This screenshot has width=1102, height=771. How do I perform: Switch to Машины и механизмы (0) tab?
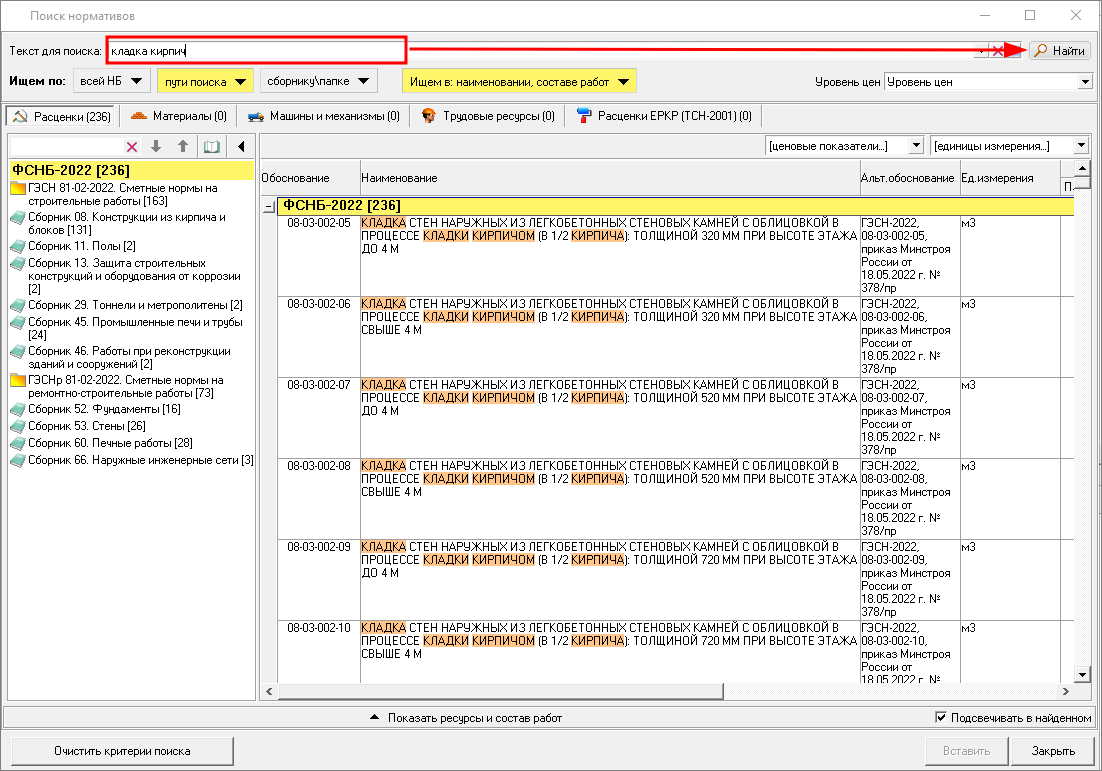324,116
